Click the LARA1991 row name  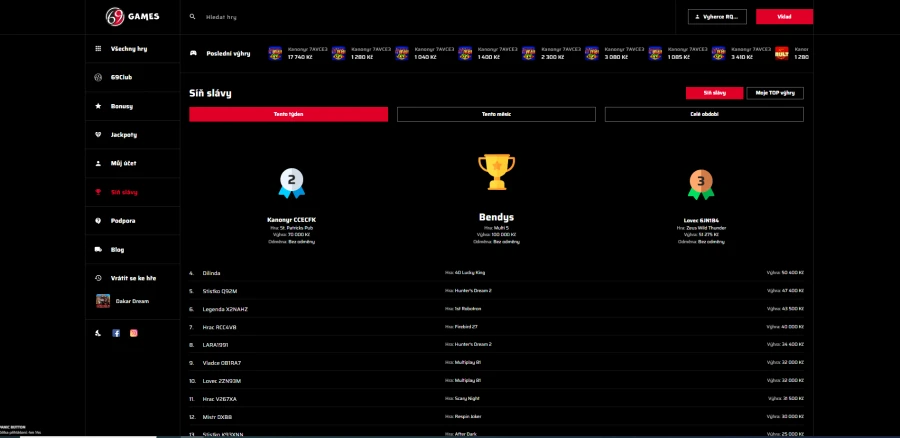215,345
